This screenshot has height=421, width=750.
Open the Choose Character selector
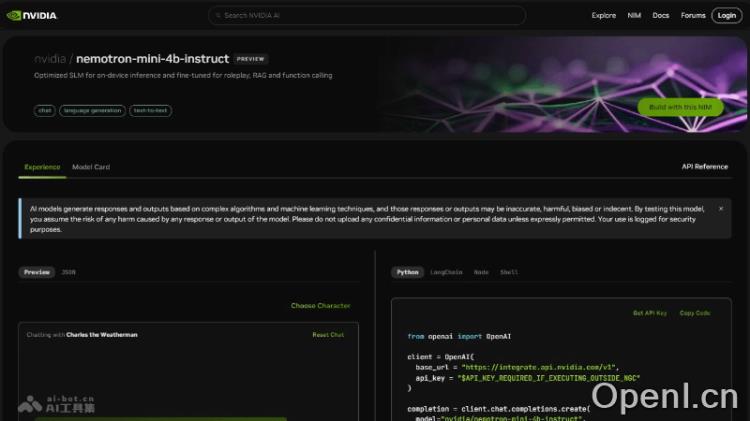(x=320, y=306)
